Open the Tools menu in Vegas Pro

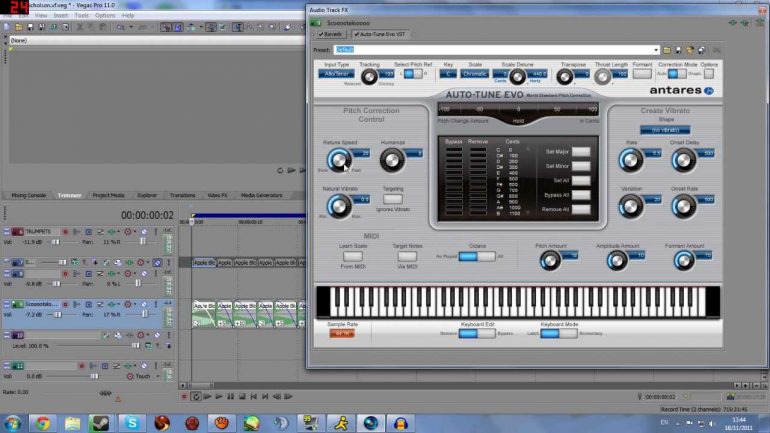[x=82, y=15]
